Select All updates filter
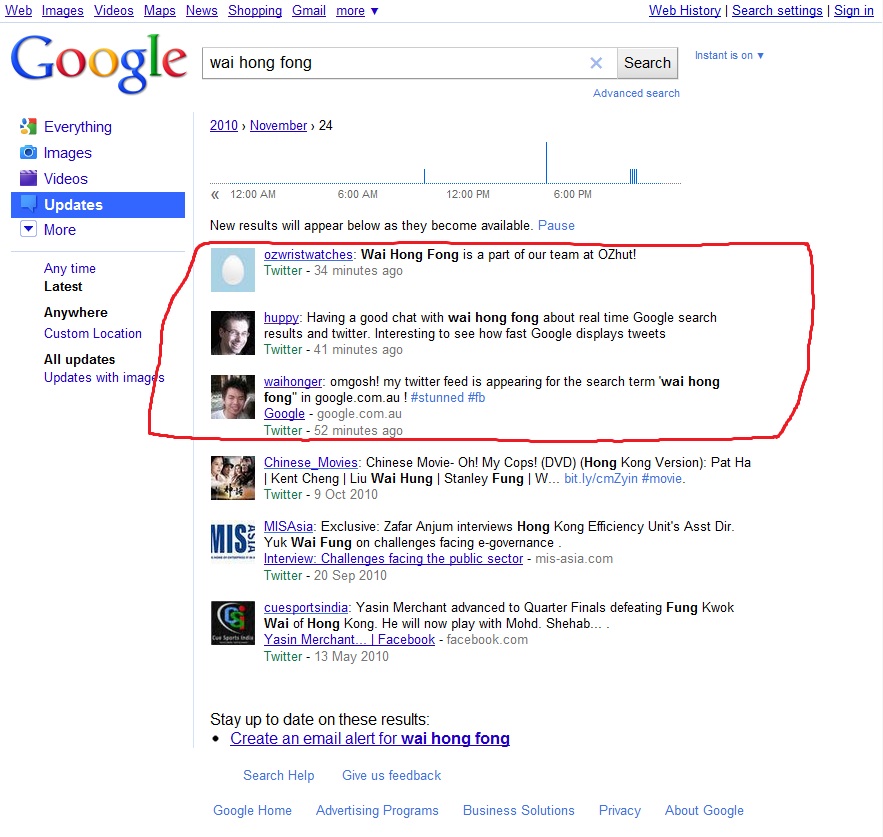The width and height of the screenshot is (883, 837). 79,359
